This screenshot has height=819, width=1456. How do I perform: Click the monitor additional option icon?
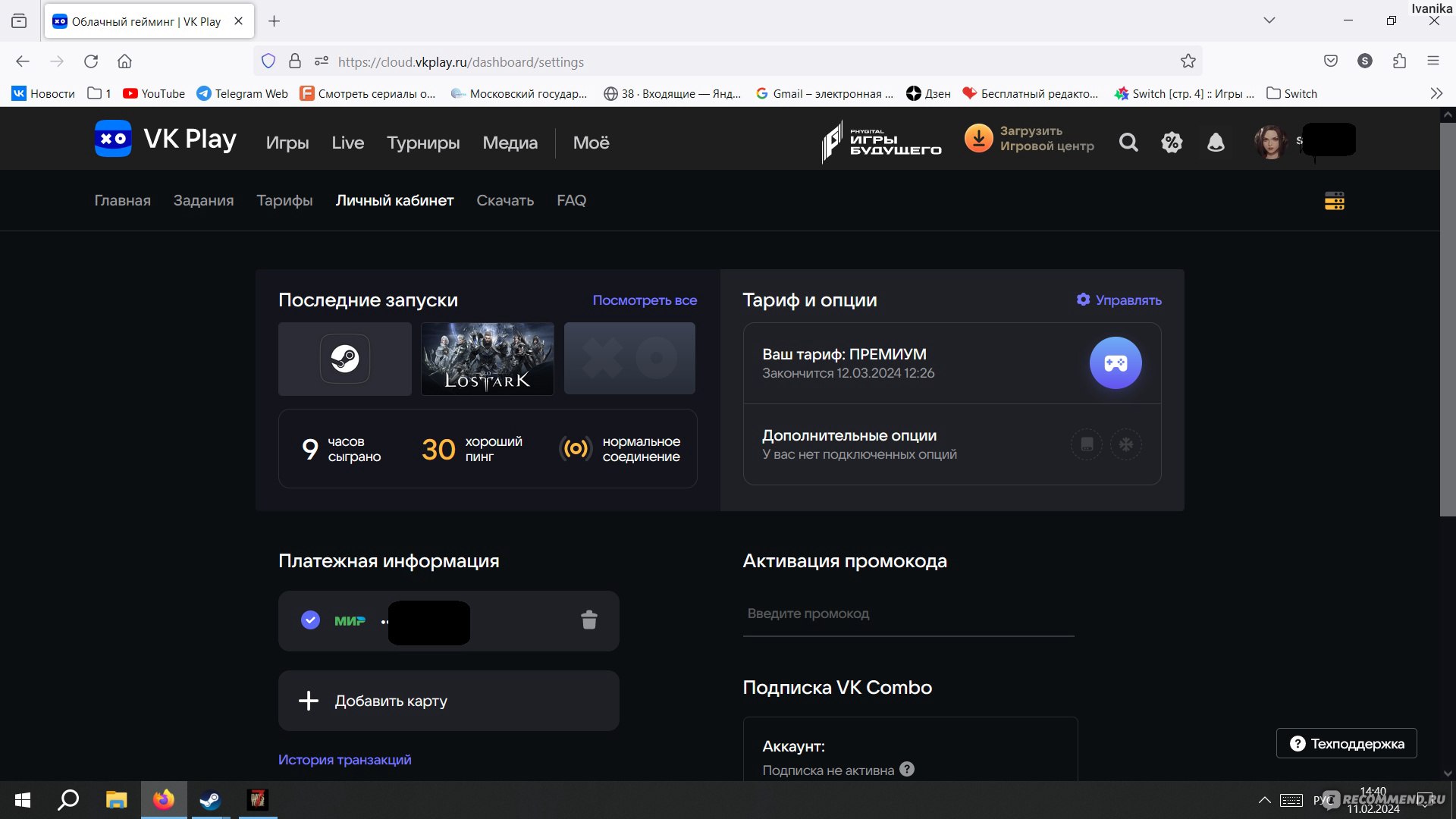(1086, 444)
